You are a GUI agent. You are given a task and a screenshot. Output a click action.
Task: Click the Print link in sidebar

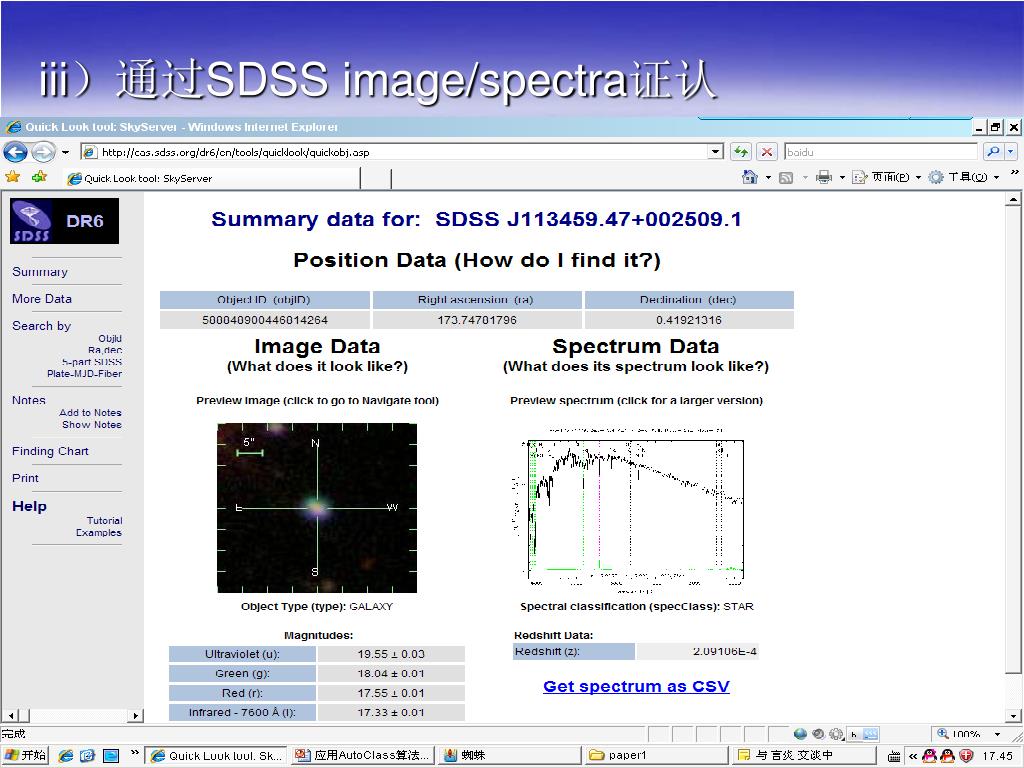25,478
